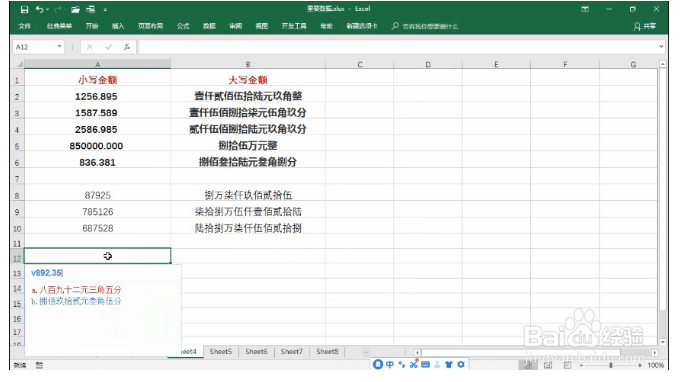The height and width of the screenshot is (382, 683).
Task: Open the Insert Function fx dialog
Action: click(127, 47)
